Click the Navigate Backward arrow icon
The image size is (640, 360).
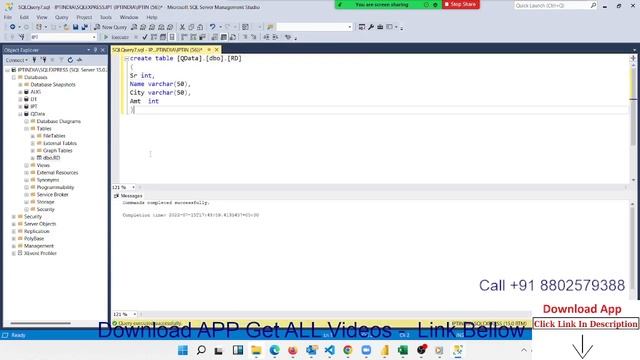pyautogui.click(x=13, y=27)
